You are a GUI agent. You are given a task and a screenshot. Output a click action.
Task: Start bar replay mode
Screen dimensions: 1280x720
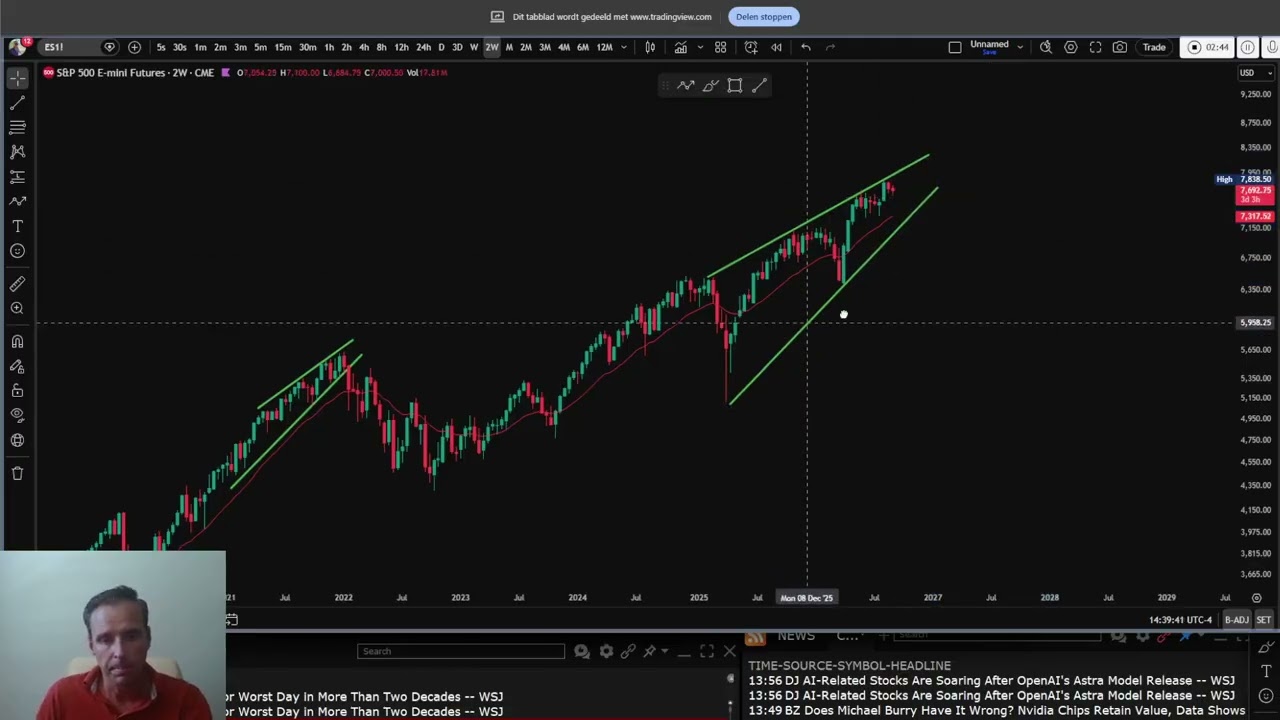(776, 47)
